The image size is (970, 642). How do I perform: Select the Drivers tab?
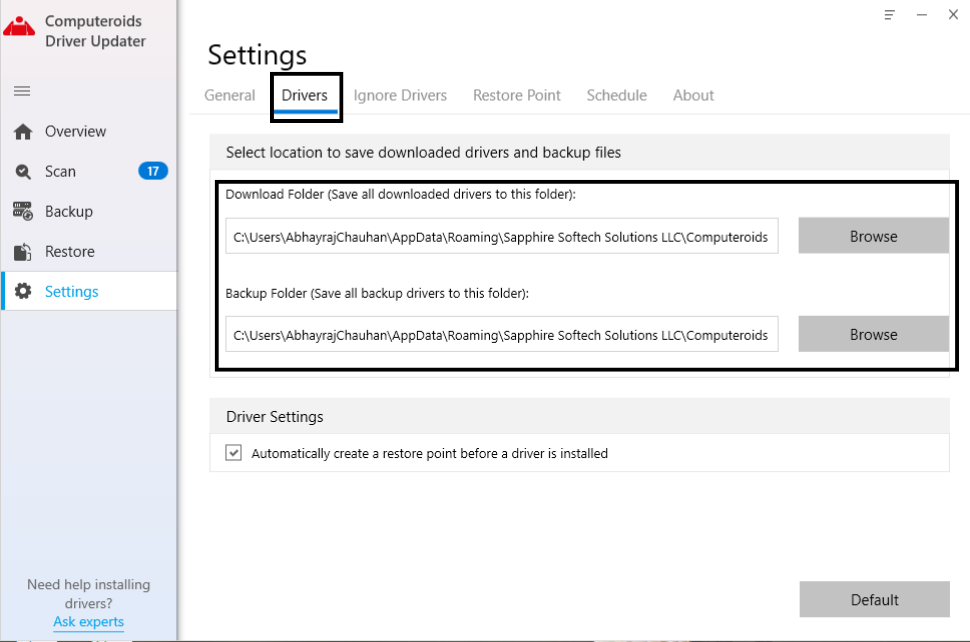click(304, 95)
